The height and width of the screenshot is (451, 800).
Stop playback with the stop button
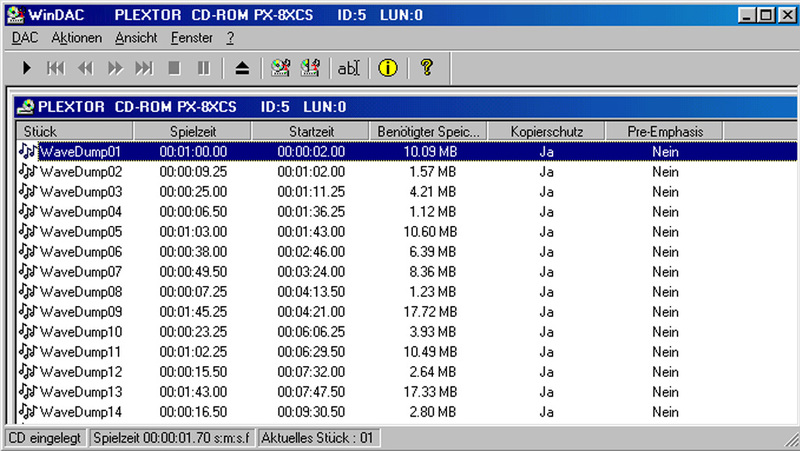(x=174, y=68)
